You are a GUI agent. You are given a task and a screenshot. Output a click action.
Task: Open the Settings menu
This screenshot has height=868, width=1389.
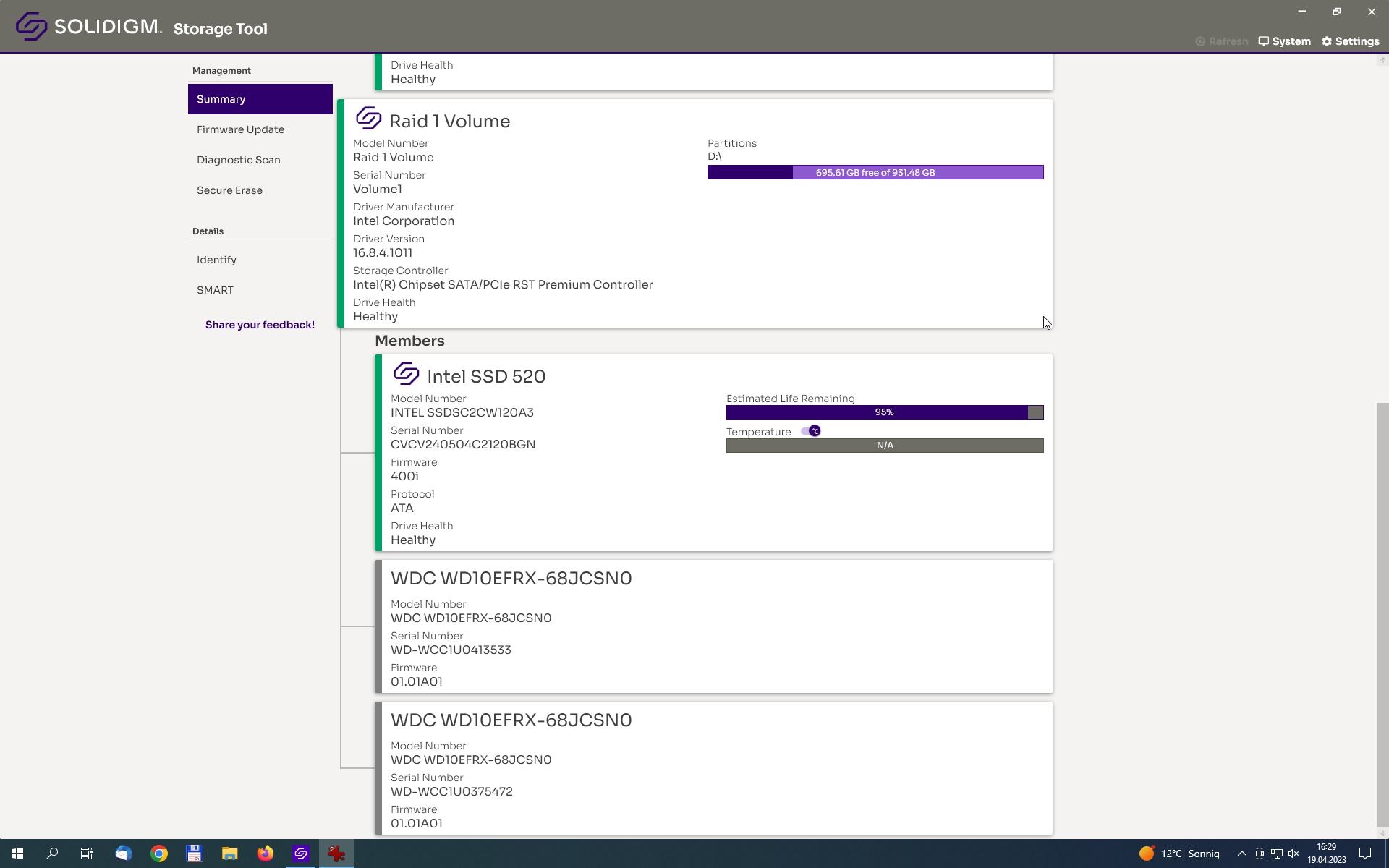click(1351, 41)
